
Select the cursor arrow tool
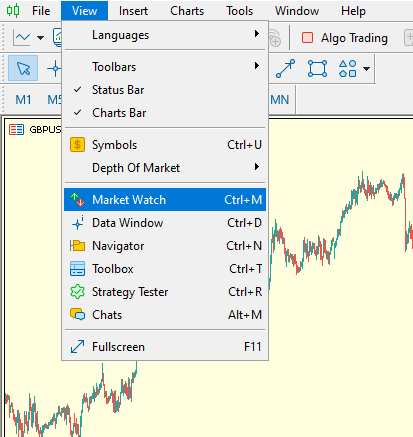pyautogui.click(x=23, y=68)
